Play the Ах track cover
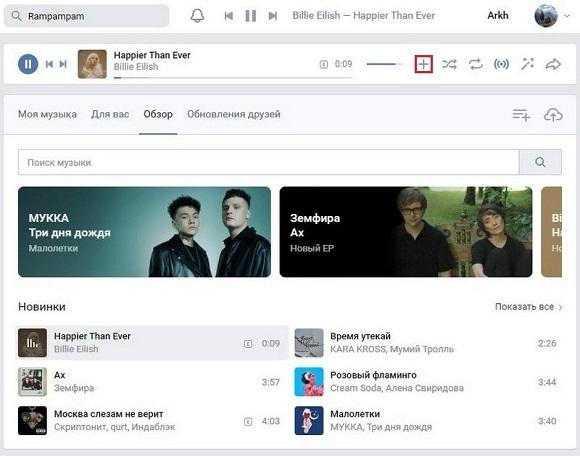The height and width of the screenshot is (456, 580). click(x=33, y=382)
